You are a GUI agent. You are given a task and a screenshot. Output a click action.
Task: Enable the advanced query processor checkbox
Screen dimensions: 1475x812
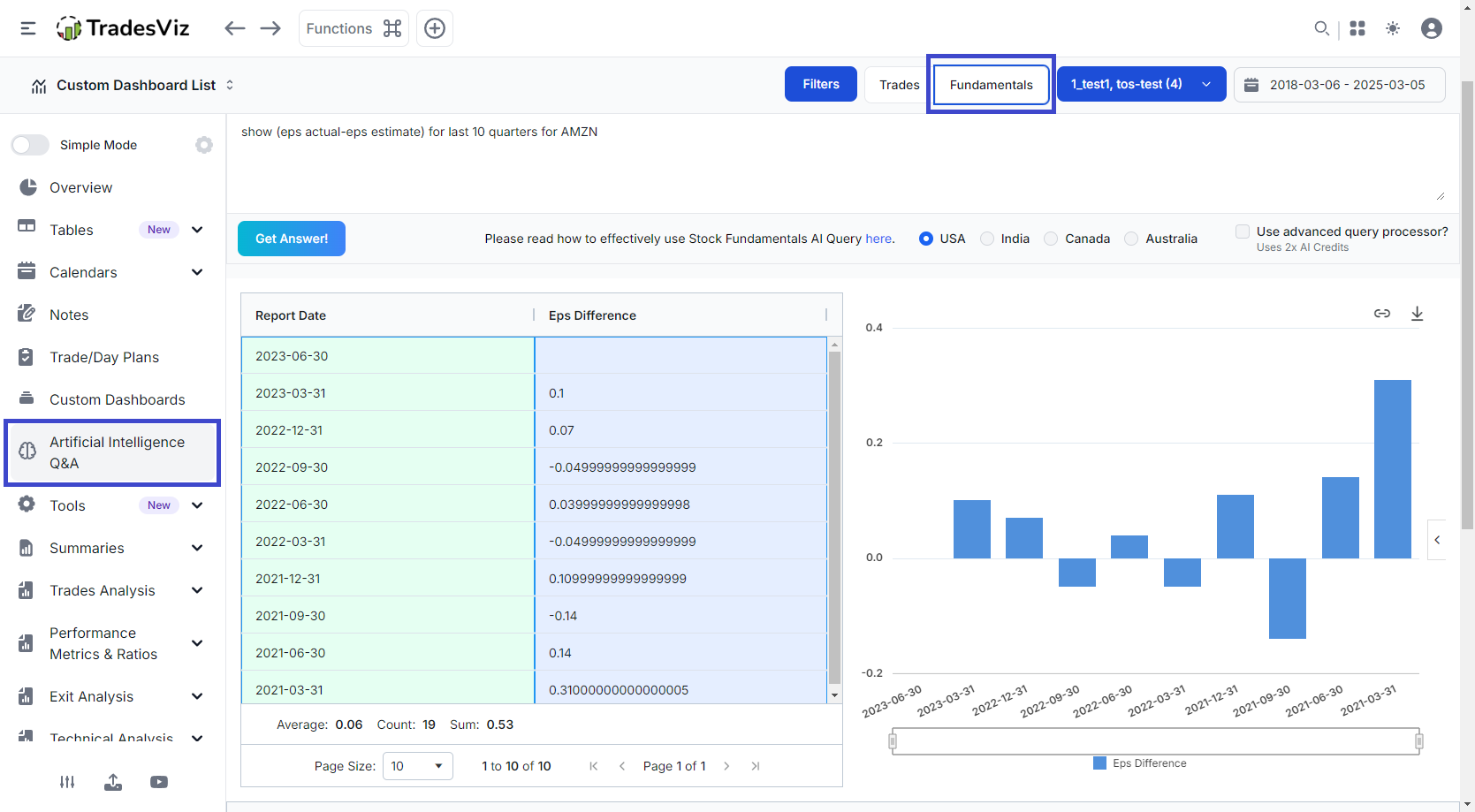1243,231
